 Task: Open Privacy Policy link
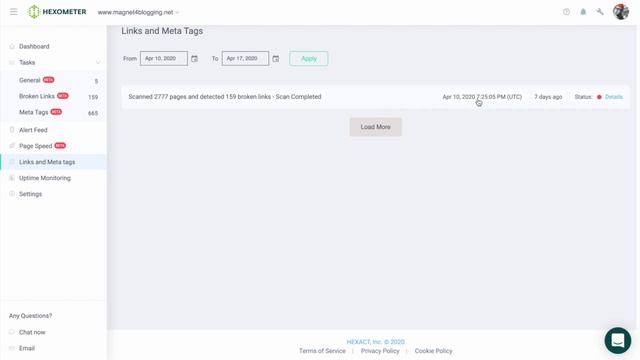(x=380, y=351)
